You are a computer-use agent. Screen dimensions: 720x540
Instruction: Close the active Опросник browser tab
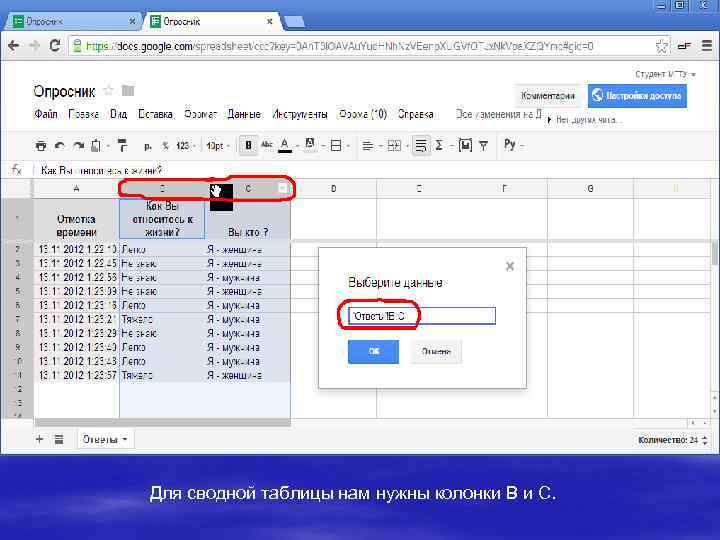point(270,22)
